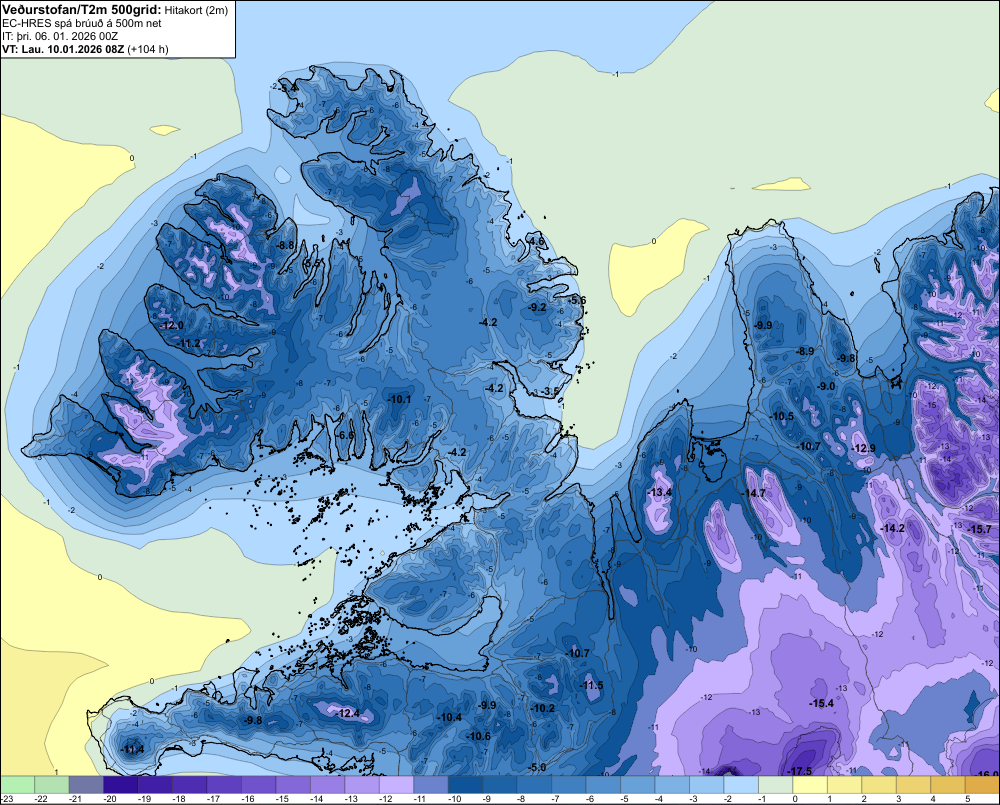Viewport: 1000px width, 805px height.
Task: Click the -9.0 temperature label
Action: [x=826, y=386]
